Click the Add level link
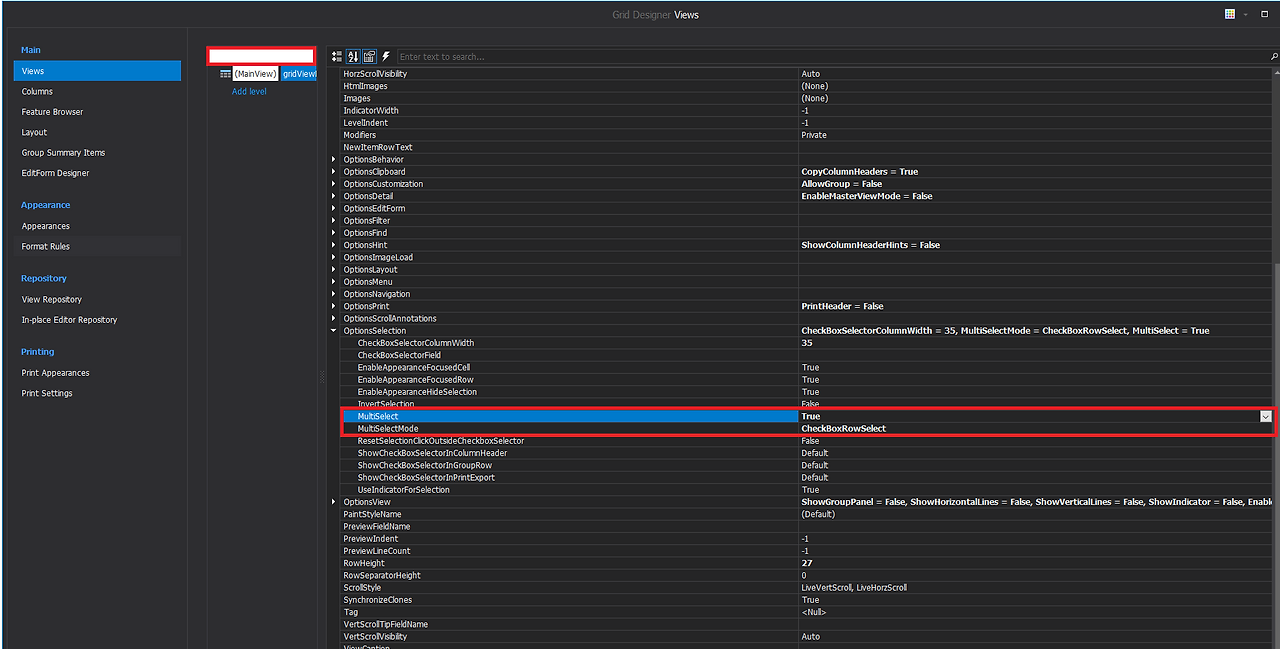Image resolution: width=1280 pixels, height=649 pixels. 248,91
